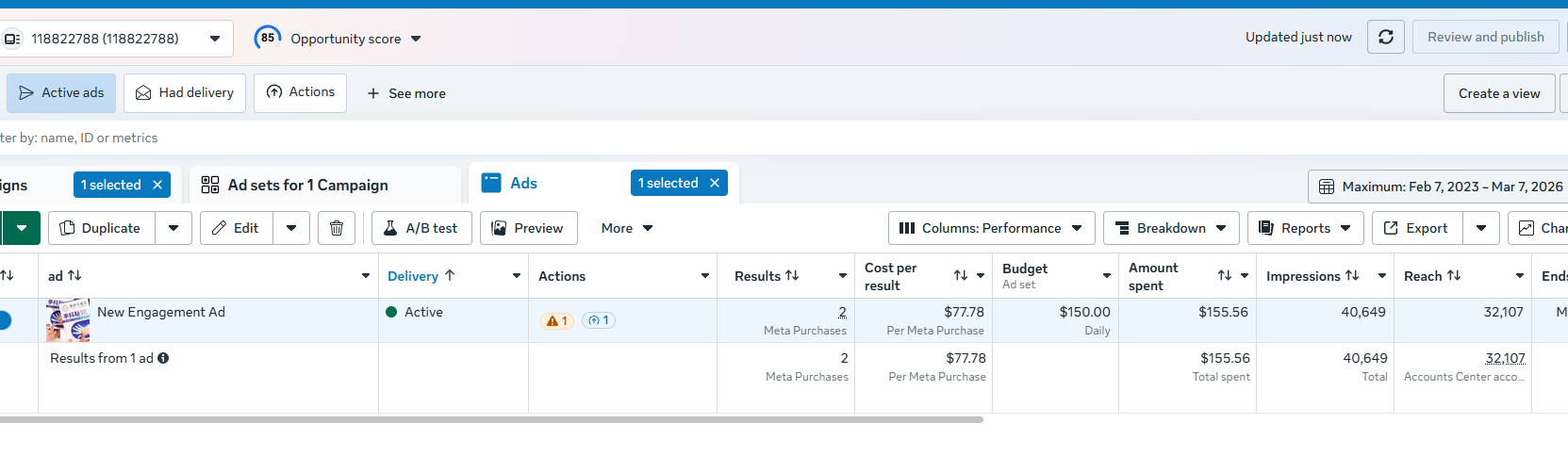Click the A/B test button
1568x472 pixels.
coord(421,228)
